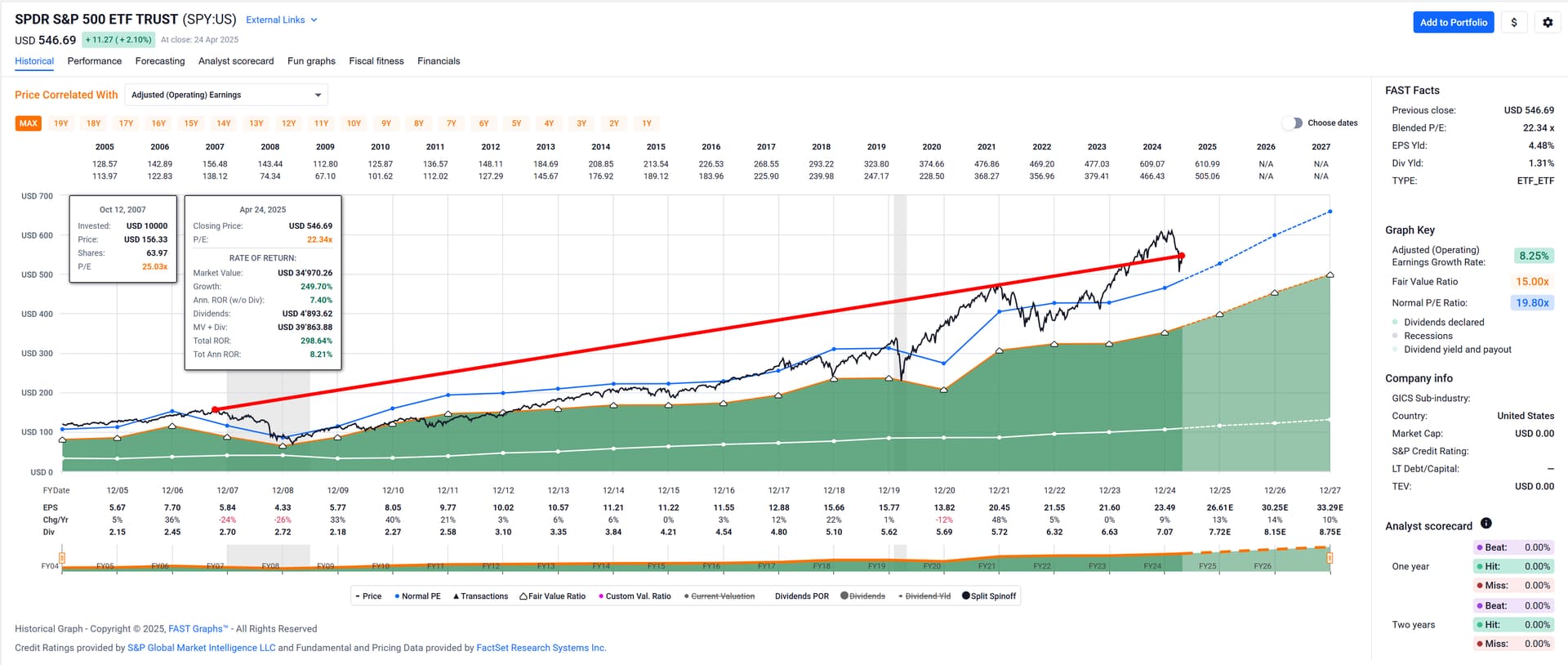Set the chart to 3Y range
This screenshot has width=1568, height=665.
click(x=581, y=123)
